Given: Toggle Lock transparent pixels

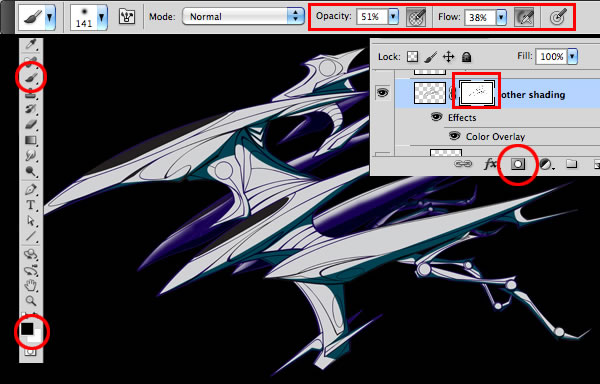Looking at the screenshot, I should coord(412,57).
